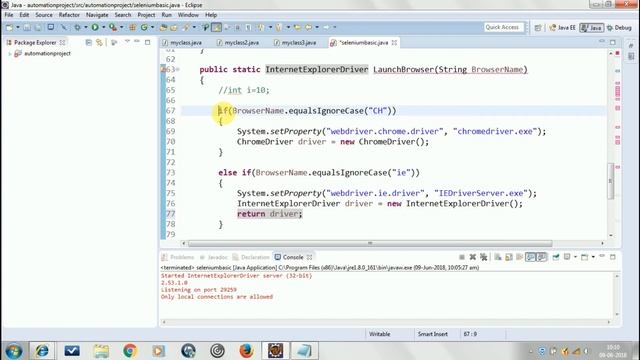Screen dimensions: 640x360
Task: Toggle Show Console When Standard Error Changes
Action: 542,257
